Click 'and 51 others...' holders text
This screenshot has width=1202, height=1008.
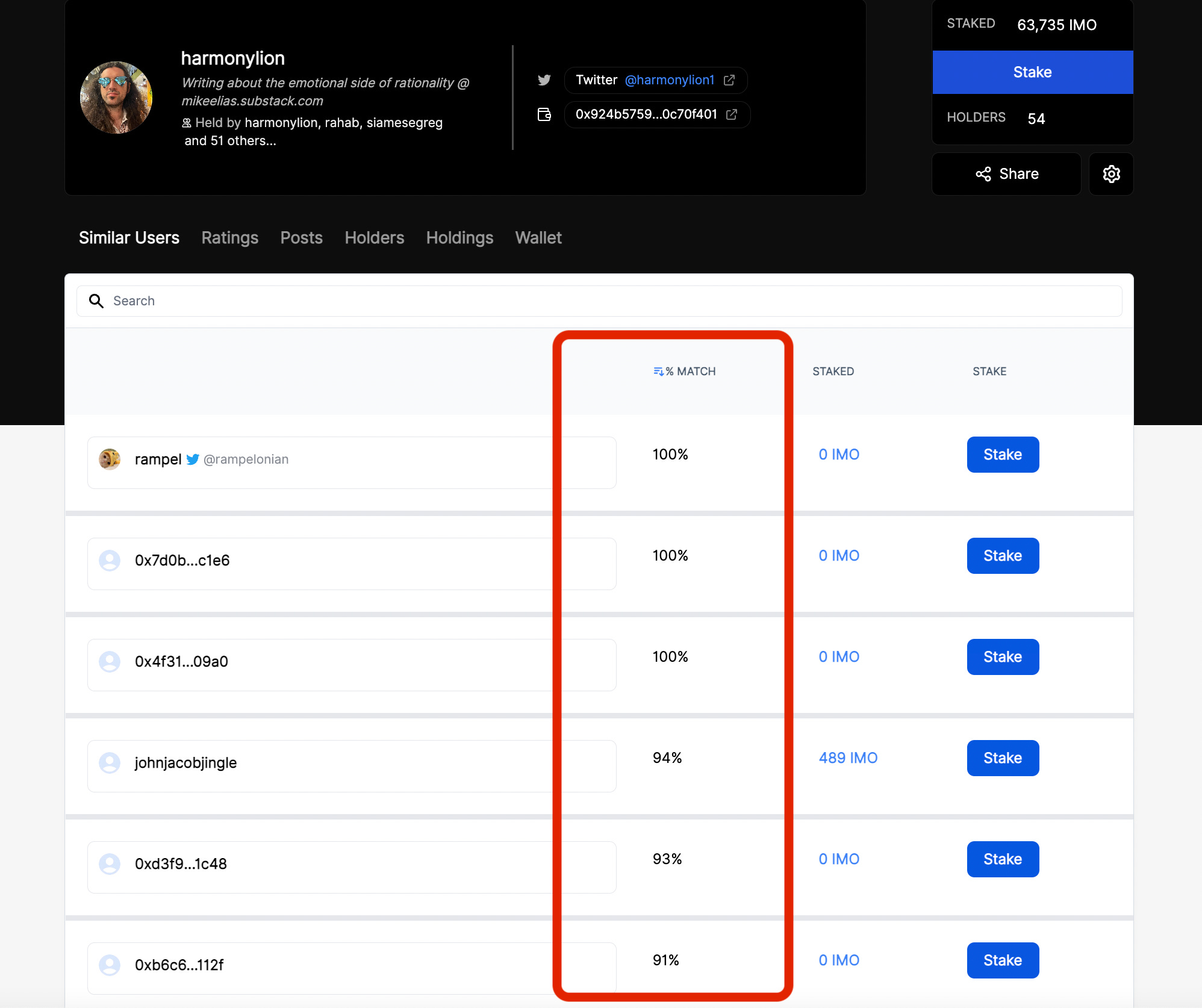click(x=230, y=141)
